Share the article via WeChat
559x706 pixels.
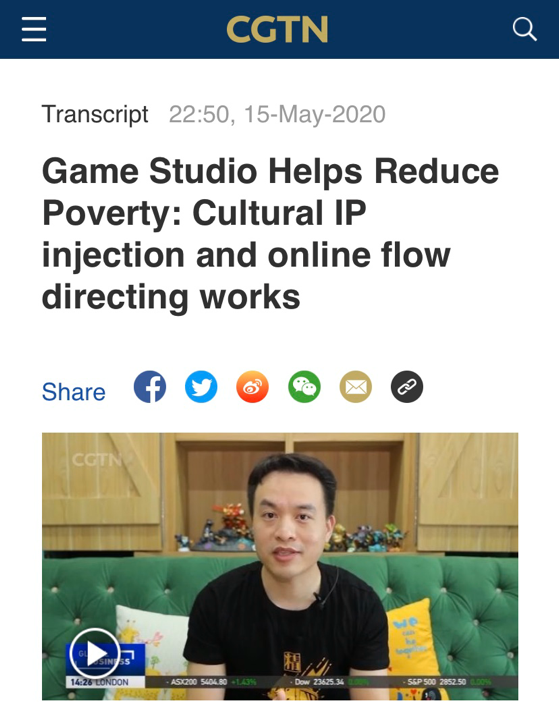click(x=304, y=386)
